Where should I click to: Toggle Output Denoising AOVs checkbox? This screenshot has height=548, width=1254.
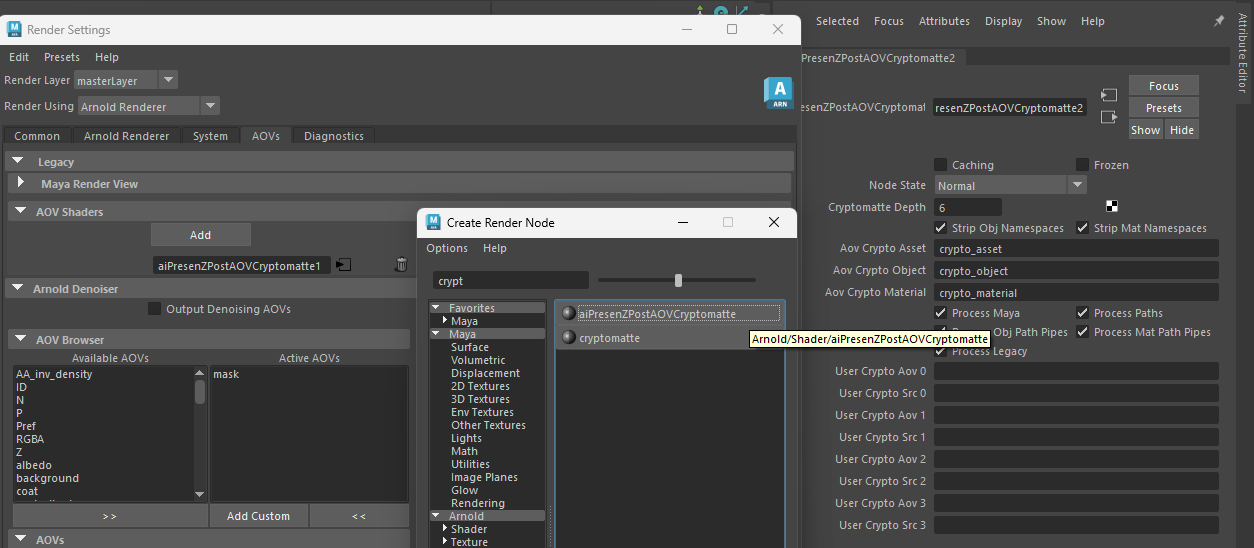tap(154, 309)
